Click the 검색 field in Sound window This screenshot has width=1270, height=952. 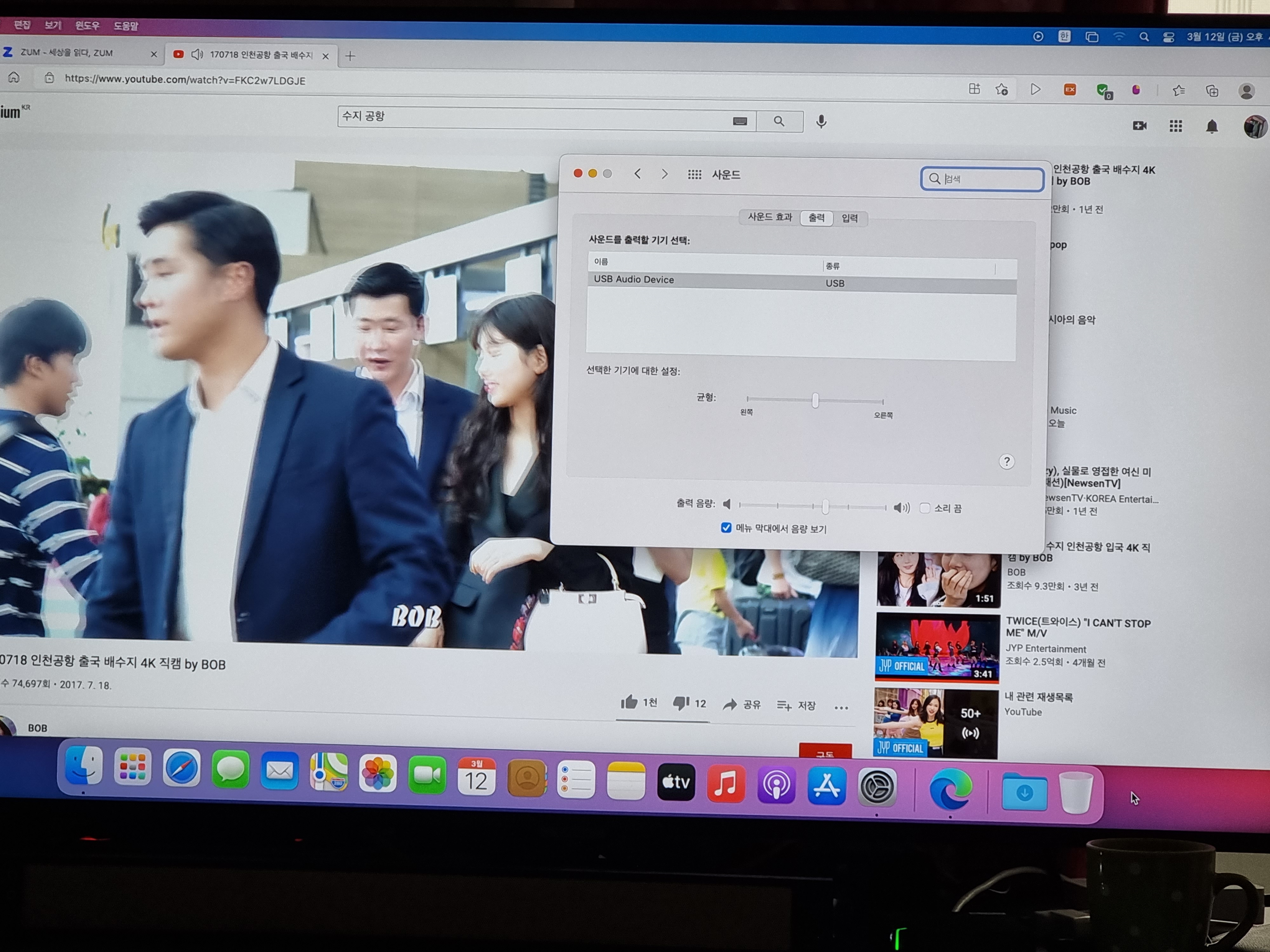982,178
